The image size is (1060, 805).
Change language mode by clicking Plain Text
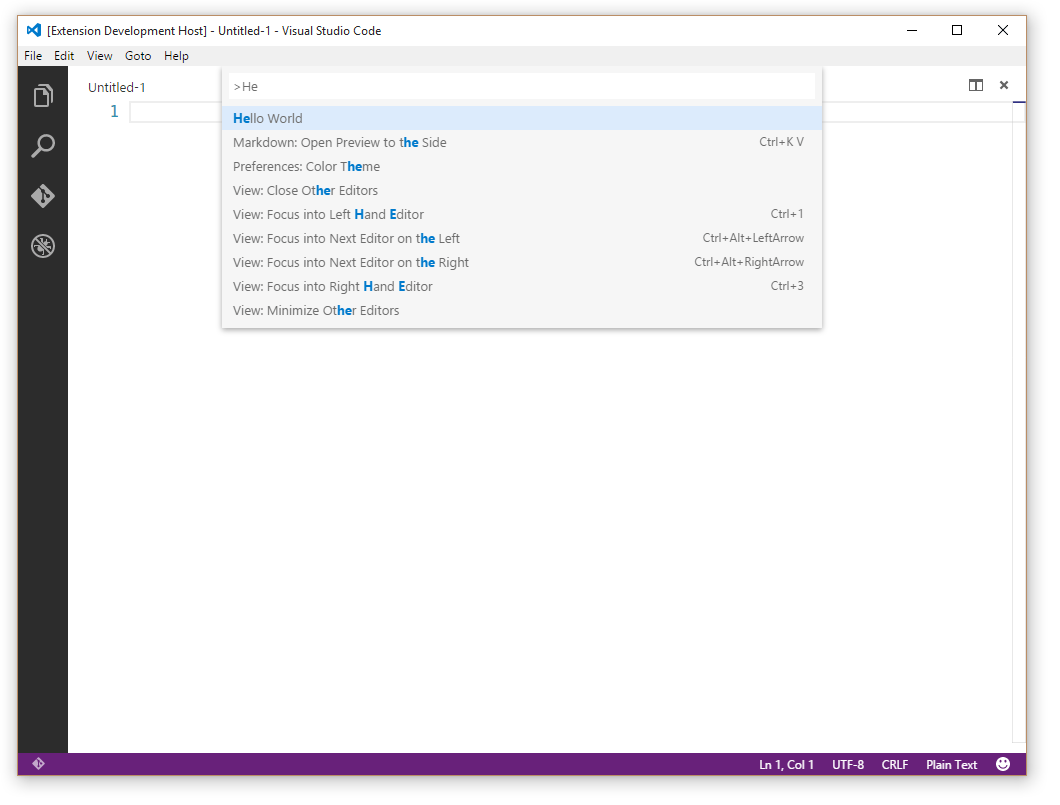click(x=951, y=764)
